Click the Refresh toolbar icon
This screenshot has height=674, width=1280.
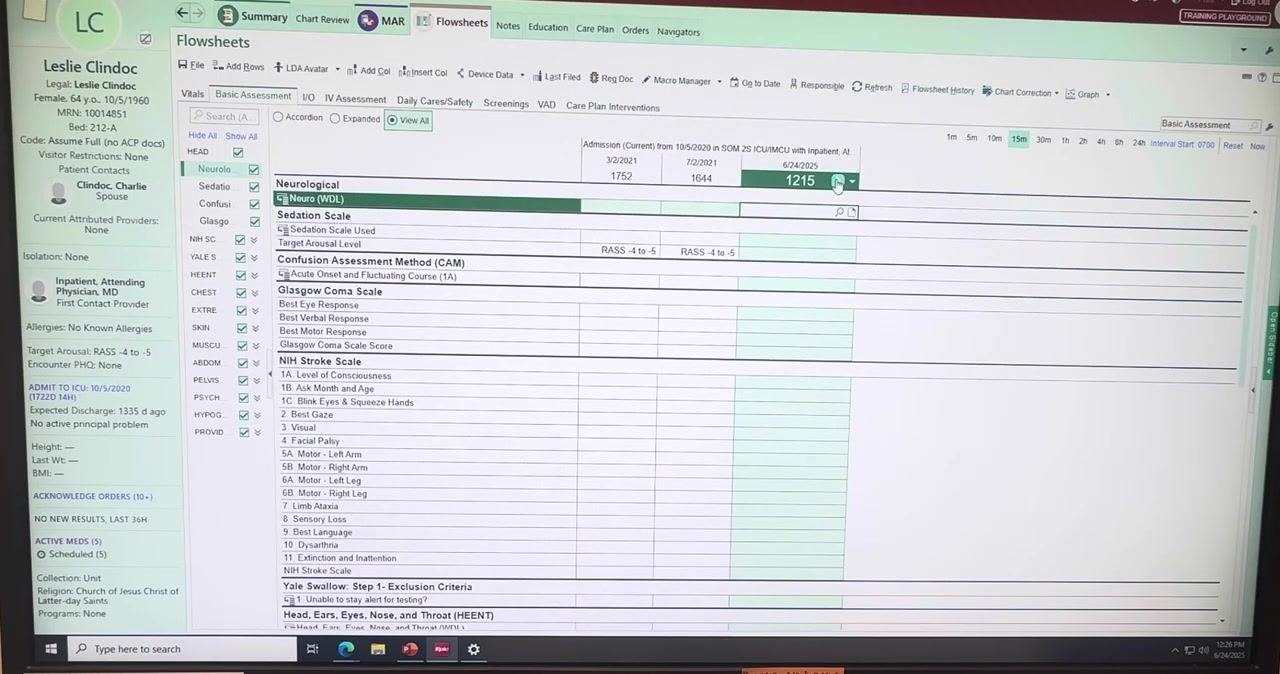[857, 86]
